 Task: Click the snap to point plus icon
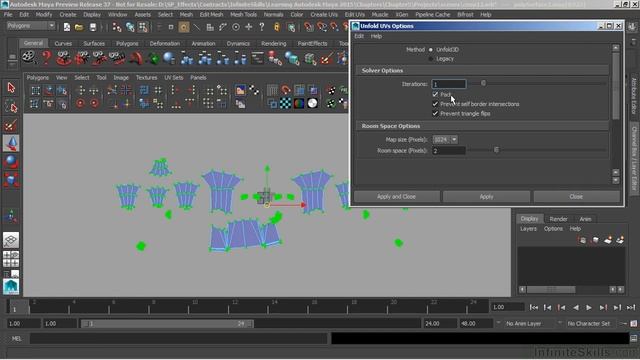(x=249, y=27)
